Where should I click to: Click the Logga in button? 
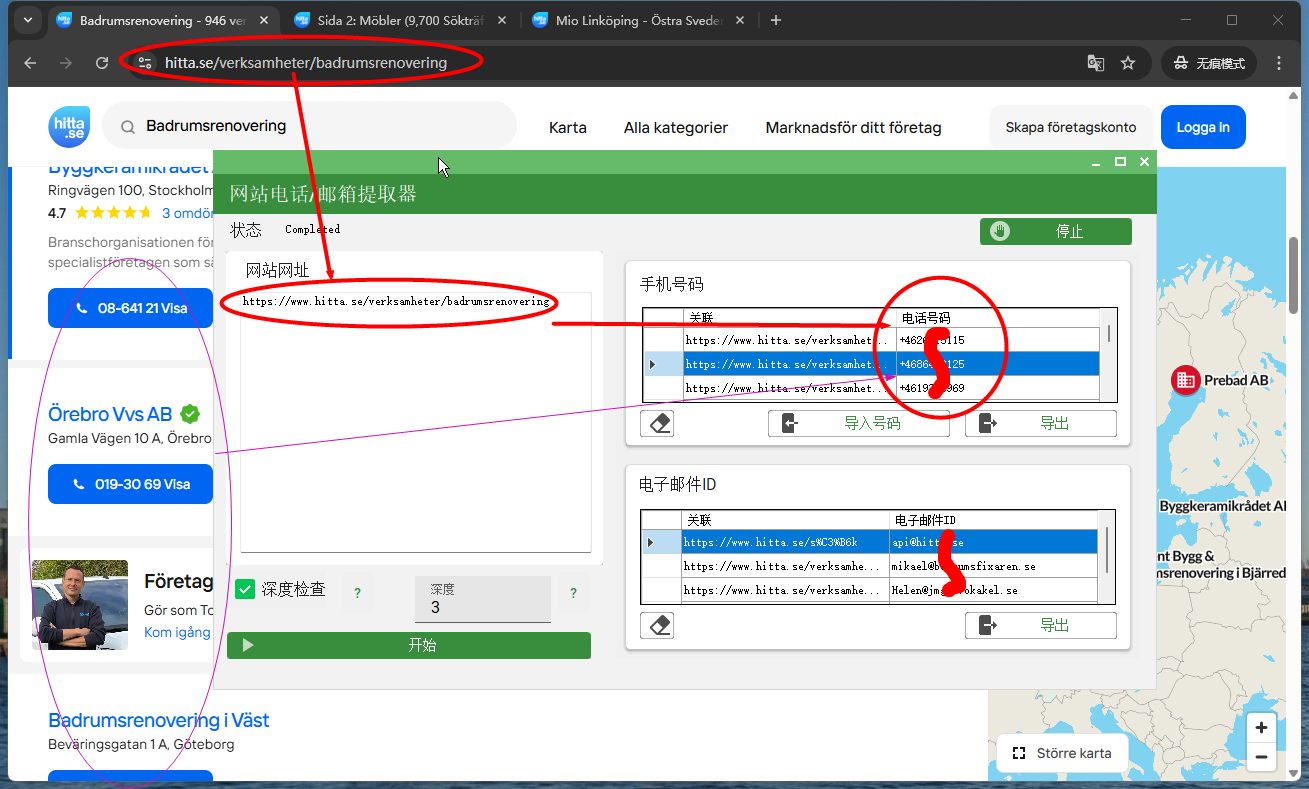coord(1203,127)
